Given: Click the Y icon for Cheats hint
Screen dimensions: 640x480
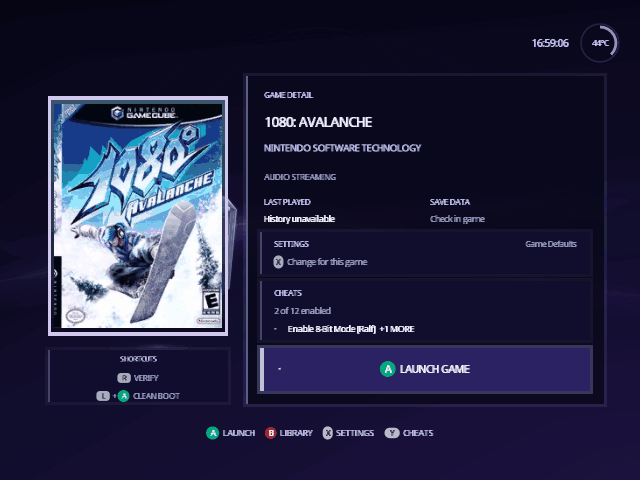Looking at the screenshot, I should point(392,433).
